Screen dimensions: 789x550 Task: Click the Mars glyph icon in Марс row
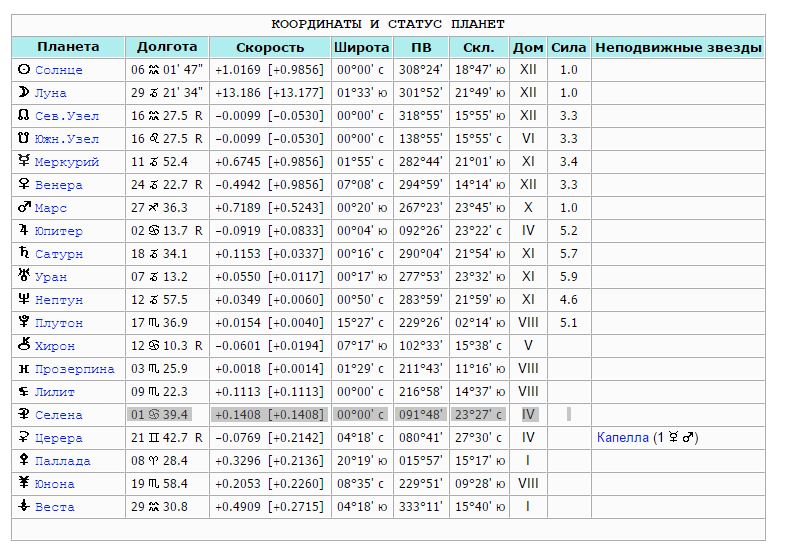(24, 208)
